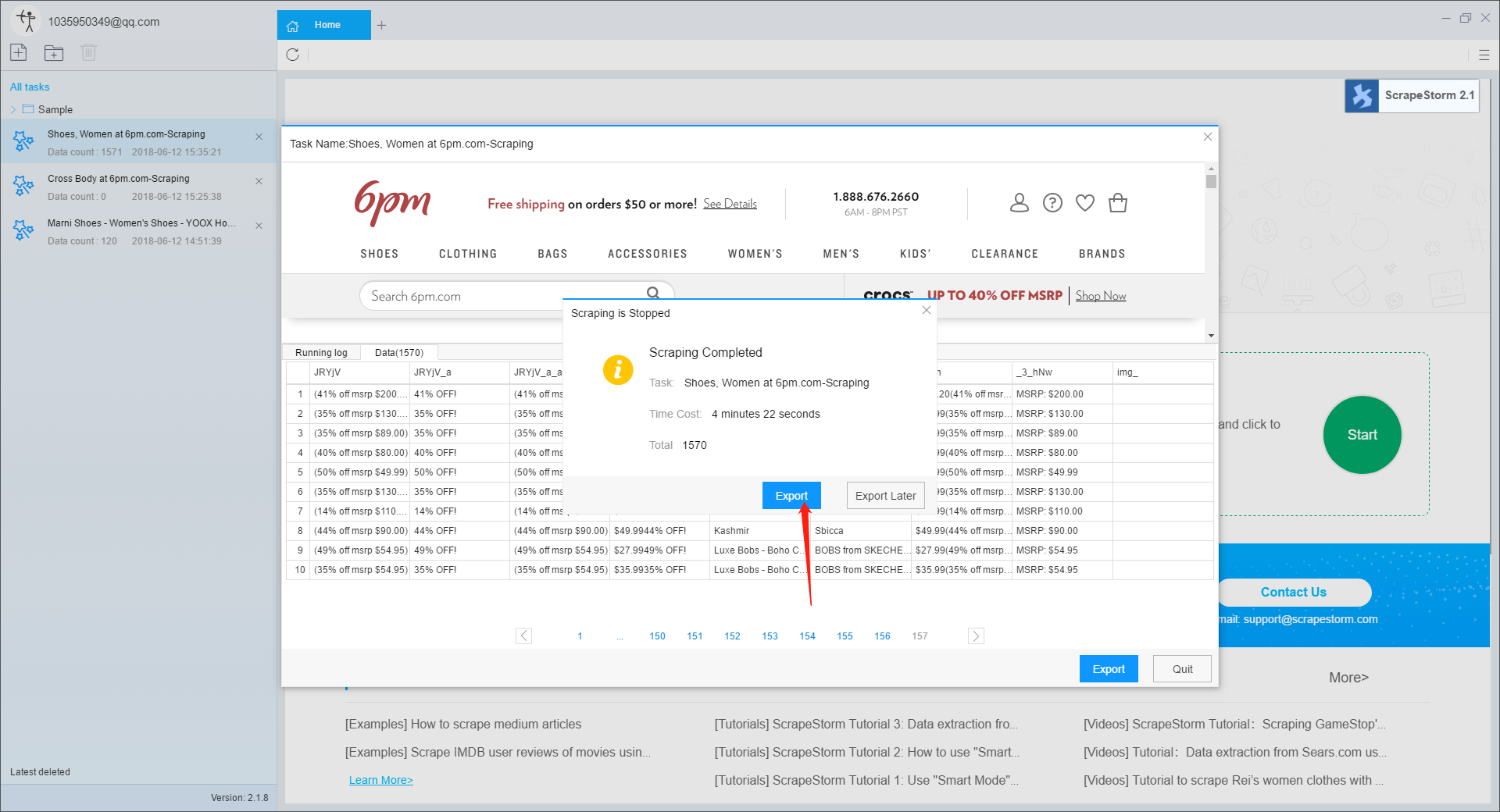Expand the Sample folder in task tree

point(13,109)
